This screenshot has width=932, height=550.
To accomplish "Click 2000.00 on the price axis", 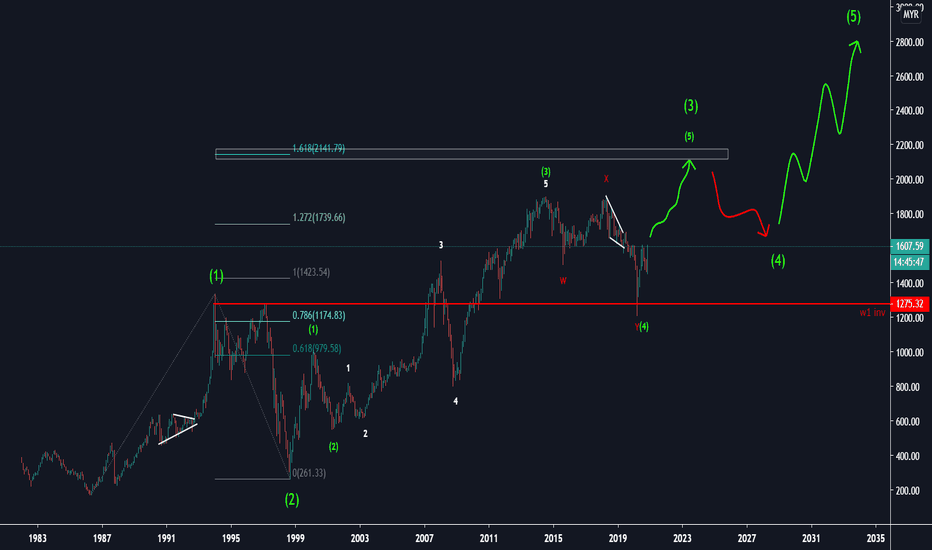I will 910,180.
